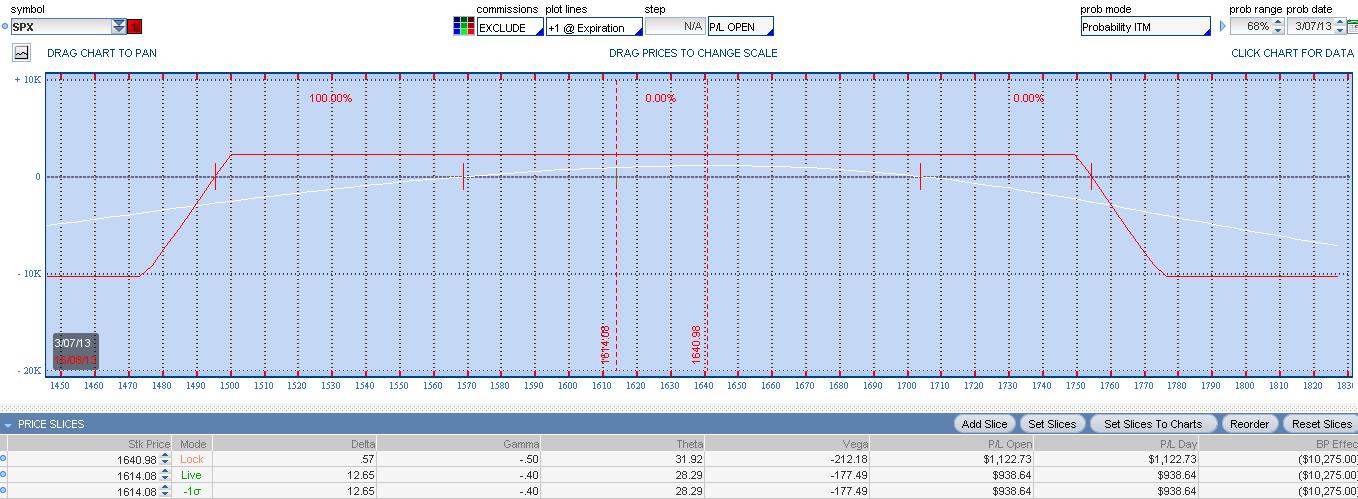Viewport: 1358px width, 499px height.
Task: Click the + 10K Y-axis label
Action: tap(27, 79)
